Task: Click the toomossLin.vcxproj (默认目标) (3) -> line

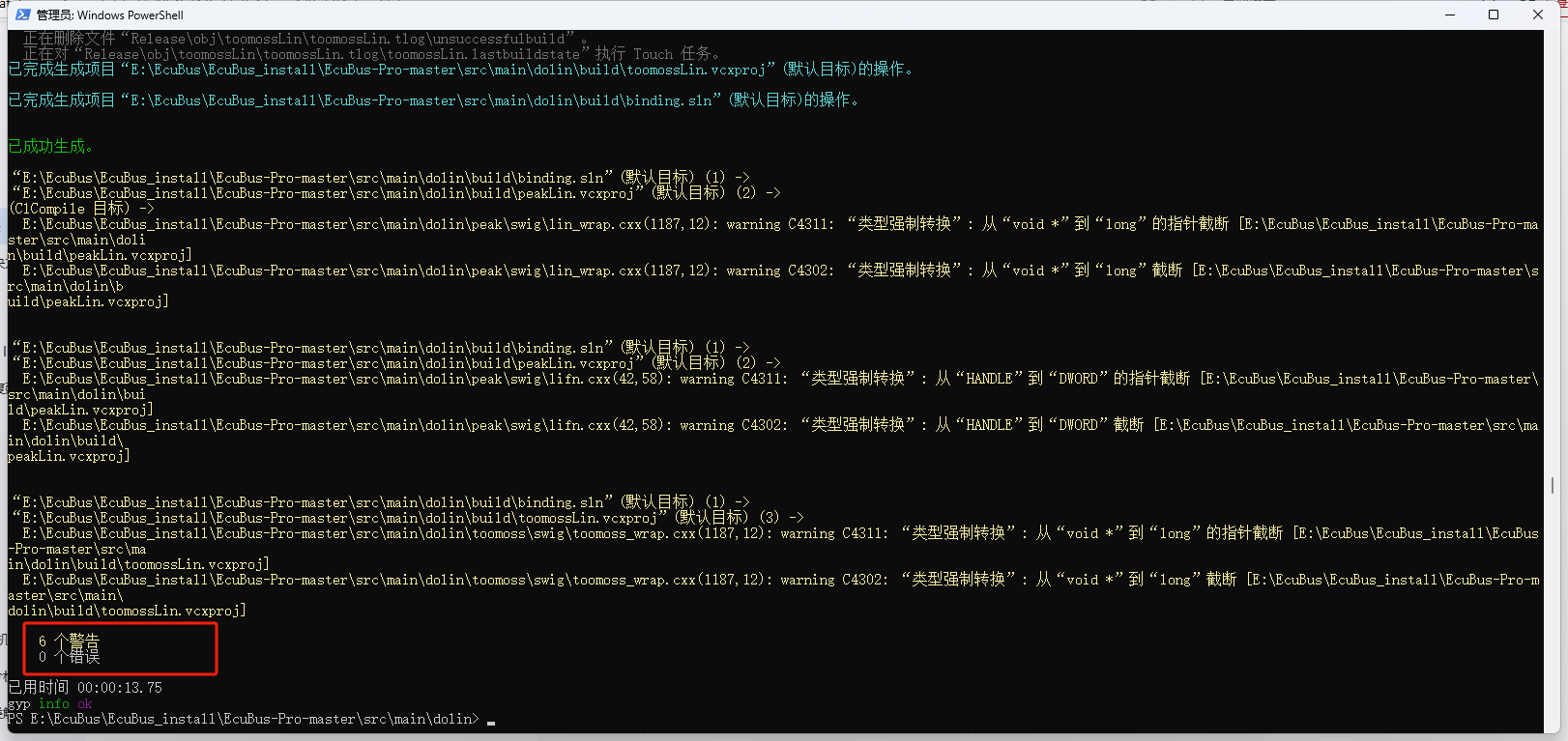Action: 407,518
